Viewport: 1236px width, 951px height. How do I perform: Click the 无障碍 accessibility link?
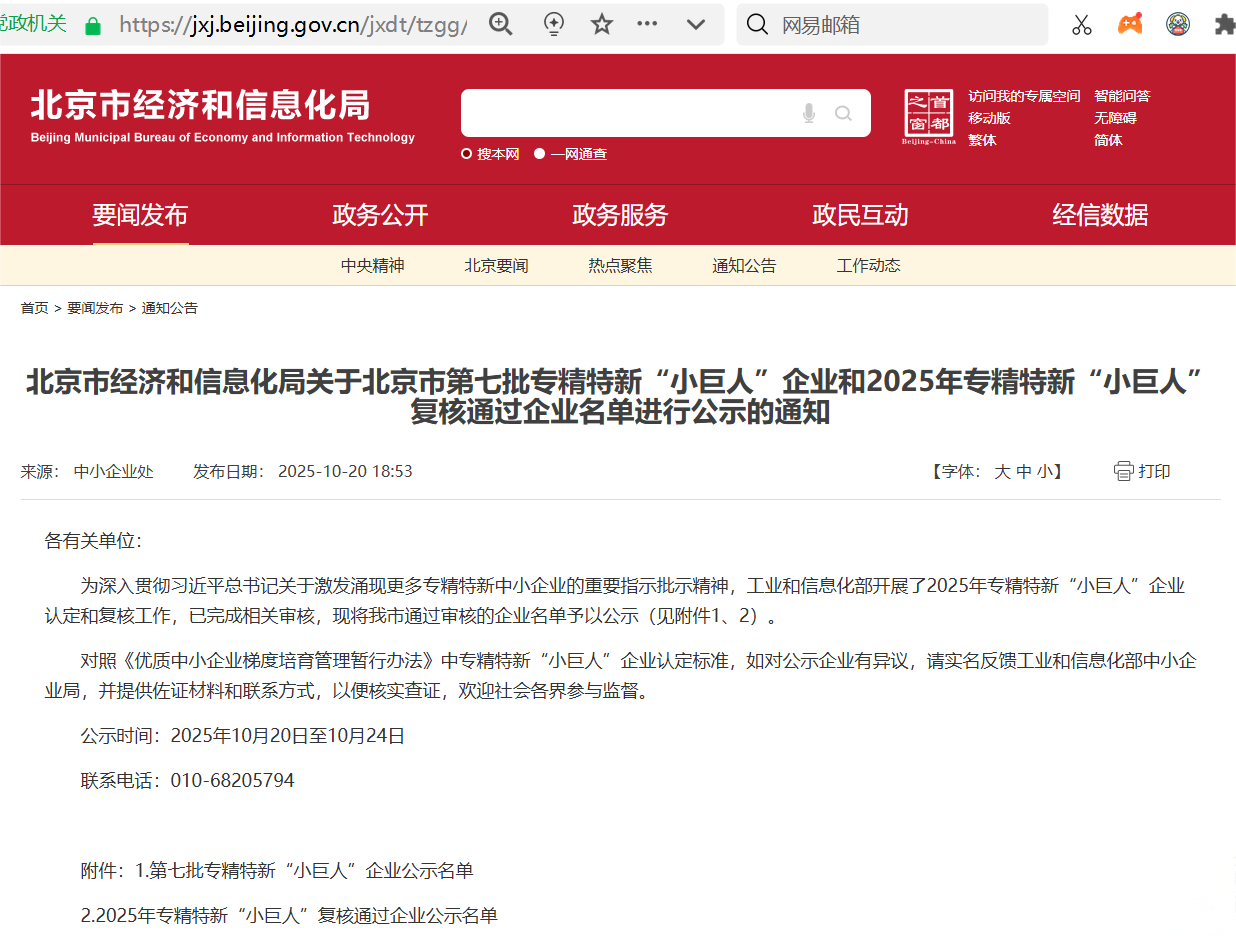1115,118
